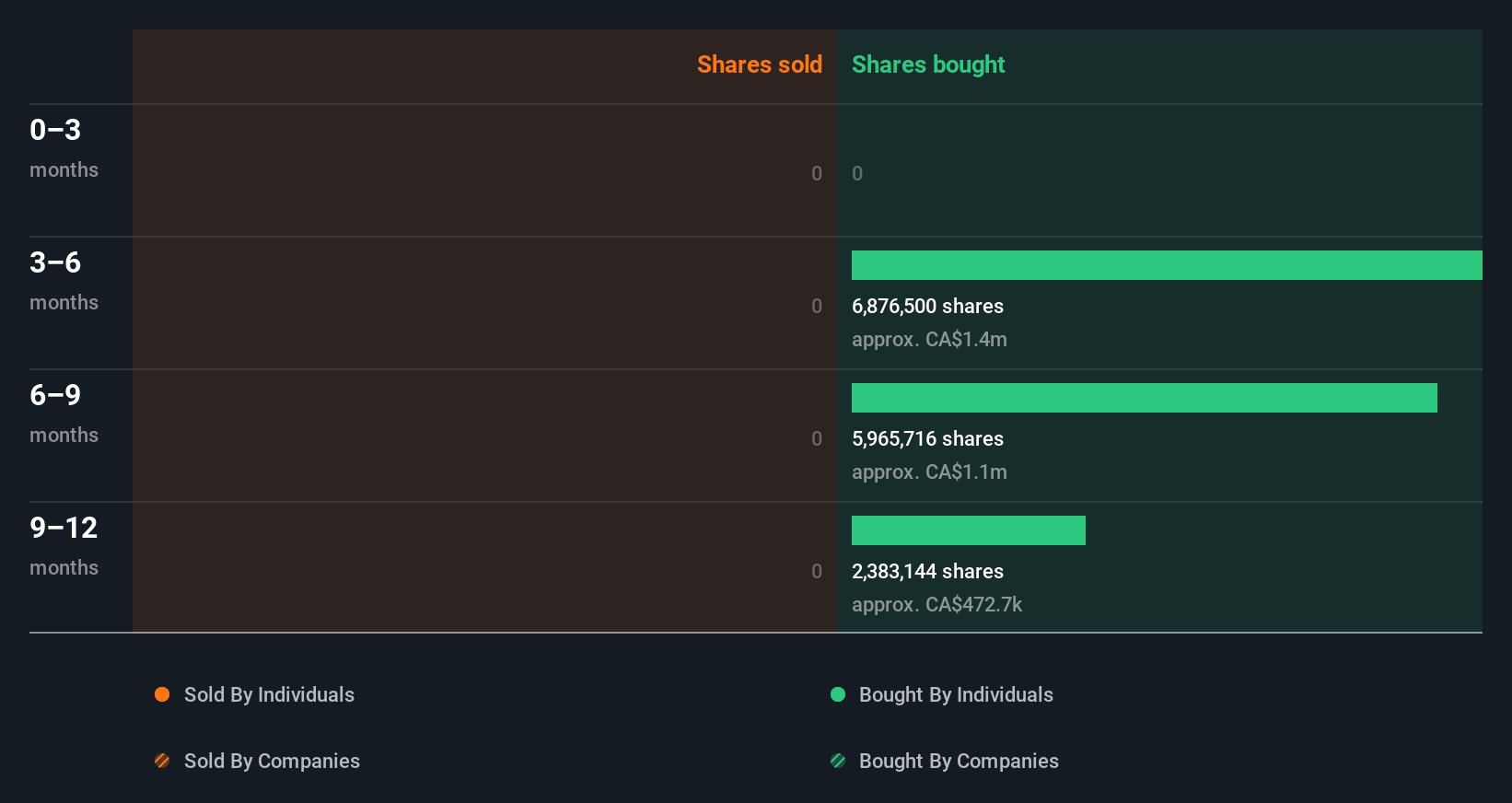Select the Shares sold column header

(760, 64)
